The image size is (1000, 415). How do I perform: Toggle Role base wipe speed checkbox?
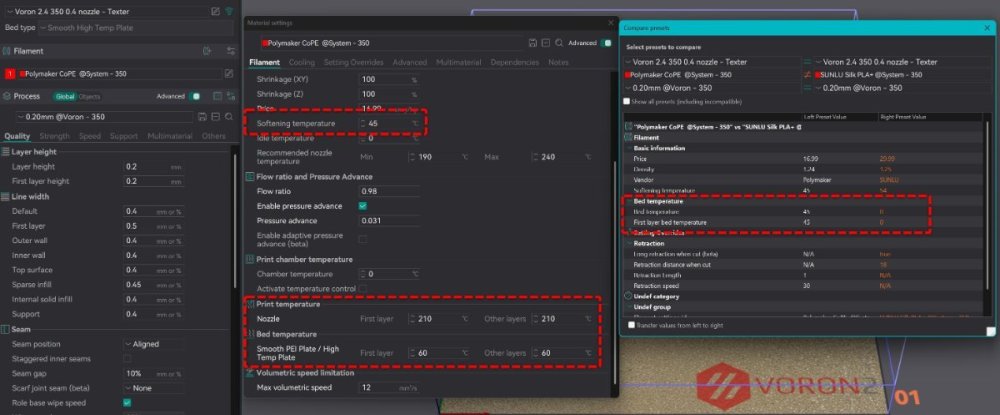click(127, 403)
